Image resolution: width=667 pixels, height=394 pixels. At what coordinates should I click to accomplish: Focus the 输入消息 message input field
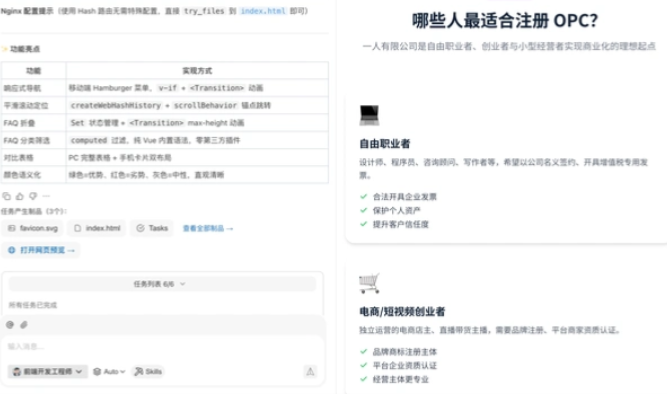162,346
